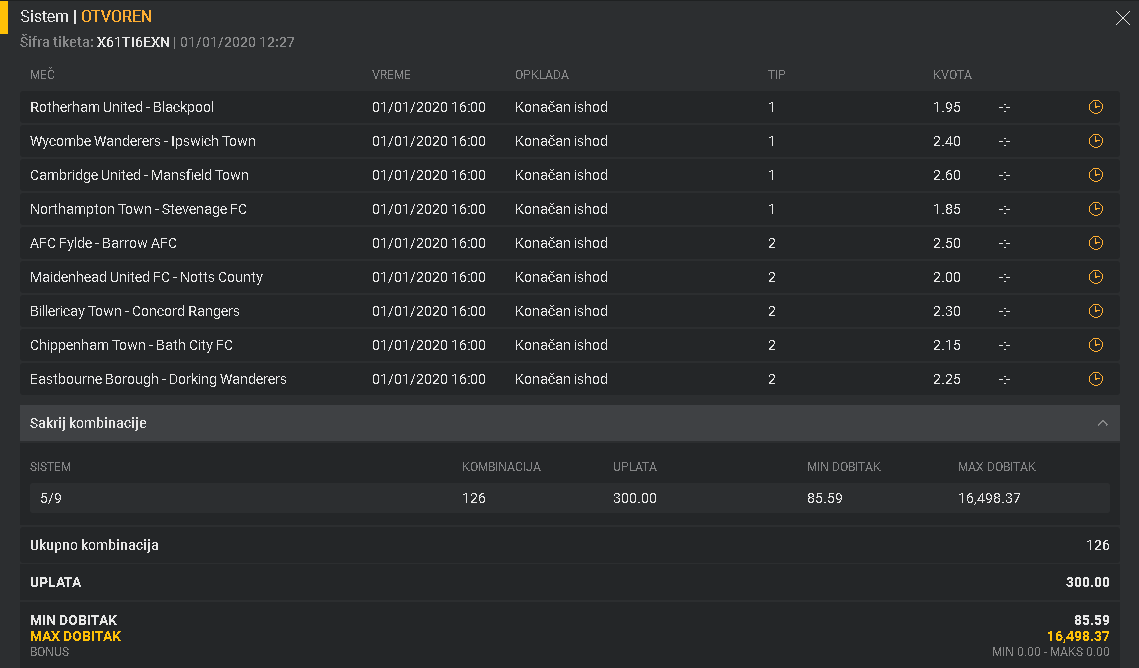Viewport: 1139px width, 668px height.
Task: Click clock icon for Maidenhead United - Notts County
Action: click(1095, 277)
